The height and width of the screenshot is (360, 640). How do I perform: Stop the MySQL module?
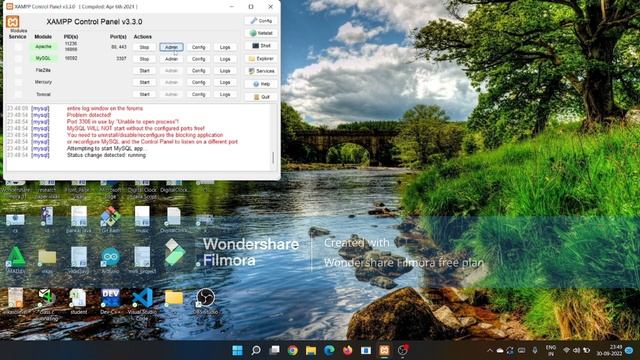(x=144, y=59)
